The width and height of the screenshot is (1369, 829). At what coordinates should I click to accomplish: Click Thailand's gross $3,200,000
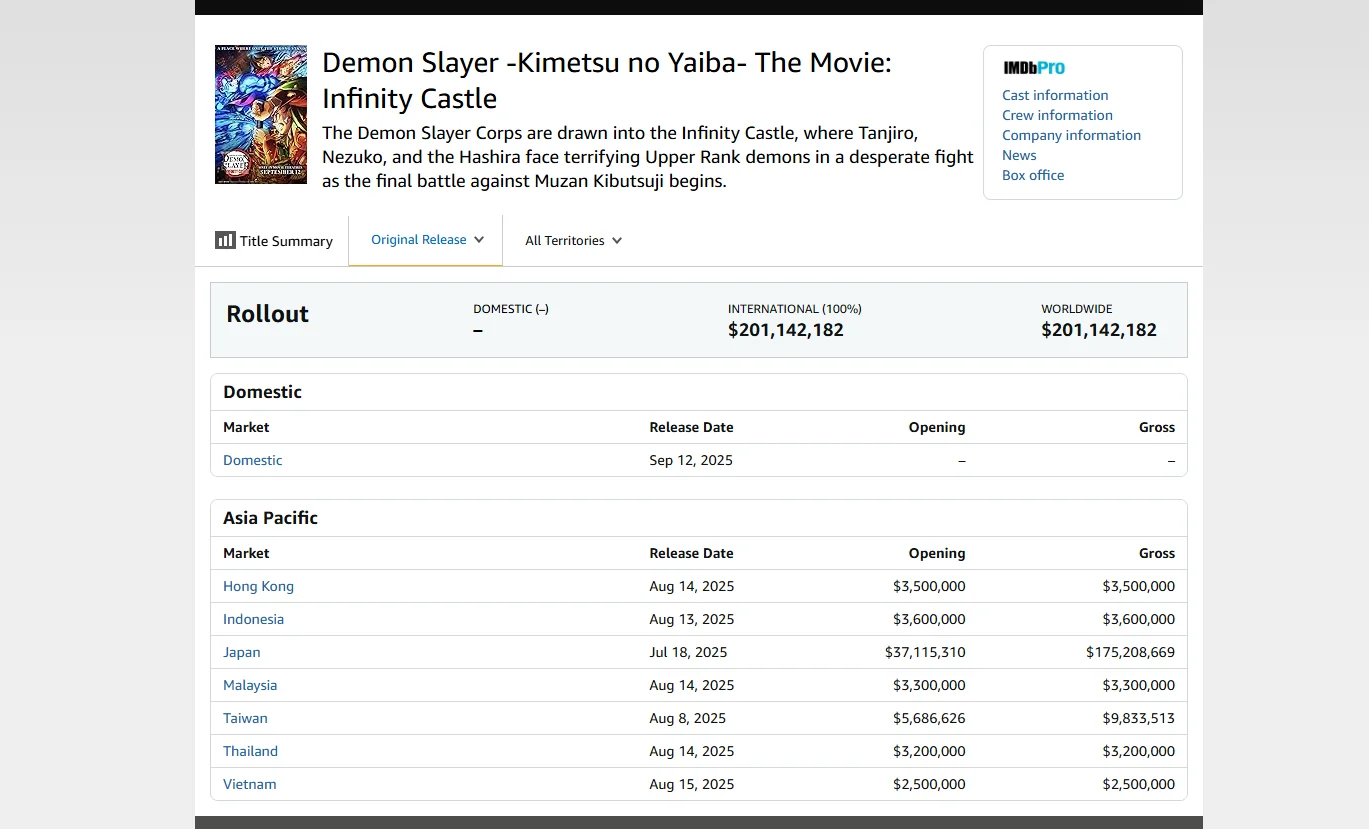[1138, 751]
